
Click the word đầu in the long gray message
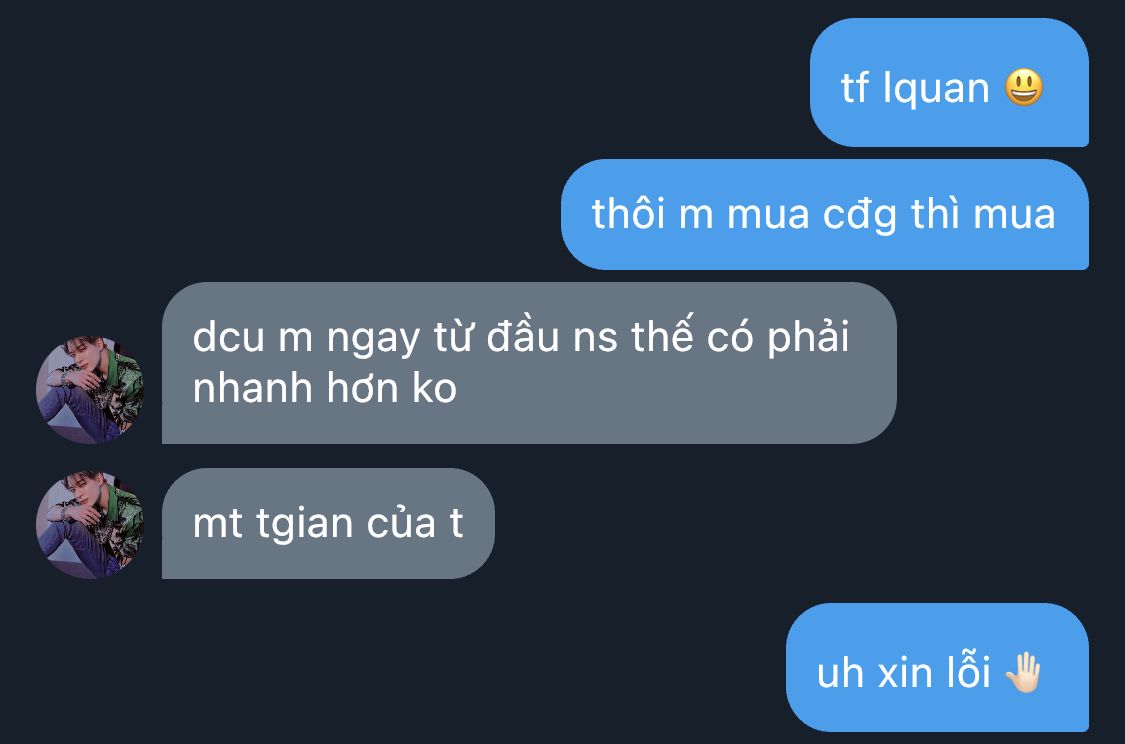522,336
